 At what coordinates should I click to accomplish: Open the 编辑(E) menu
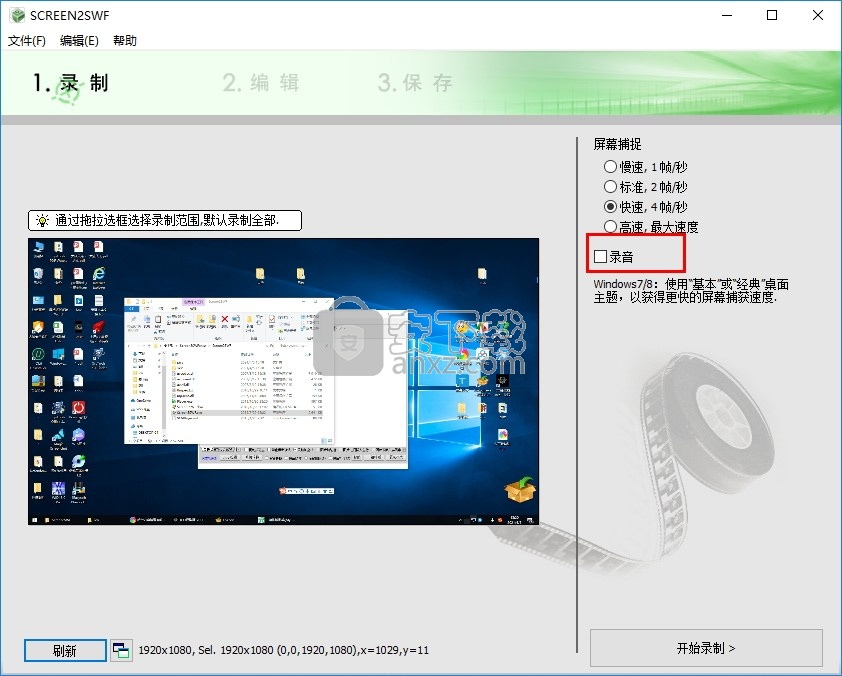click(79, 41)
